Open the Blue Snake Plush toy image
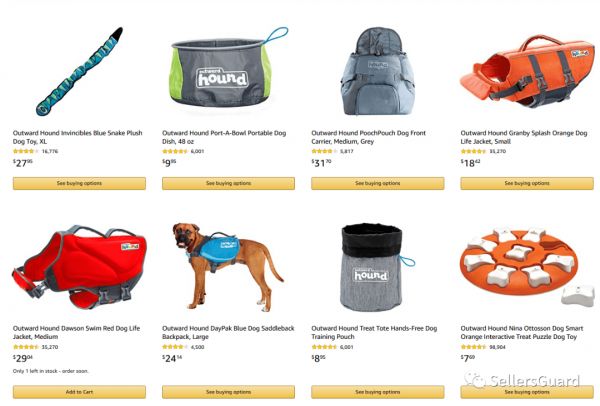 pos(80,72)
